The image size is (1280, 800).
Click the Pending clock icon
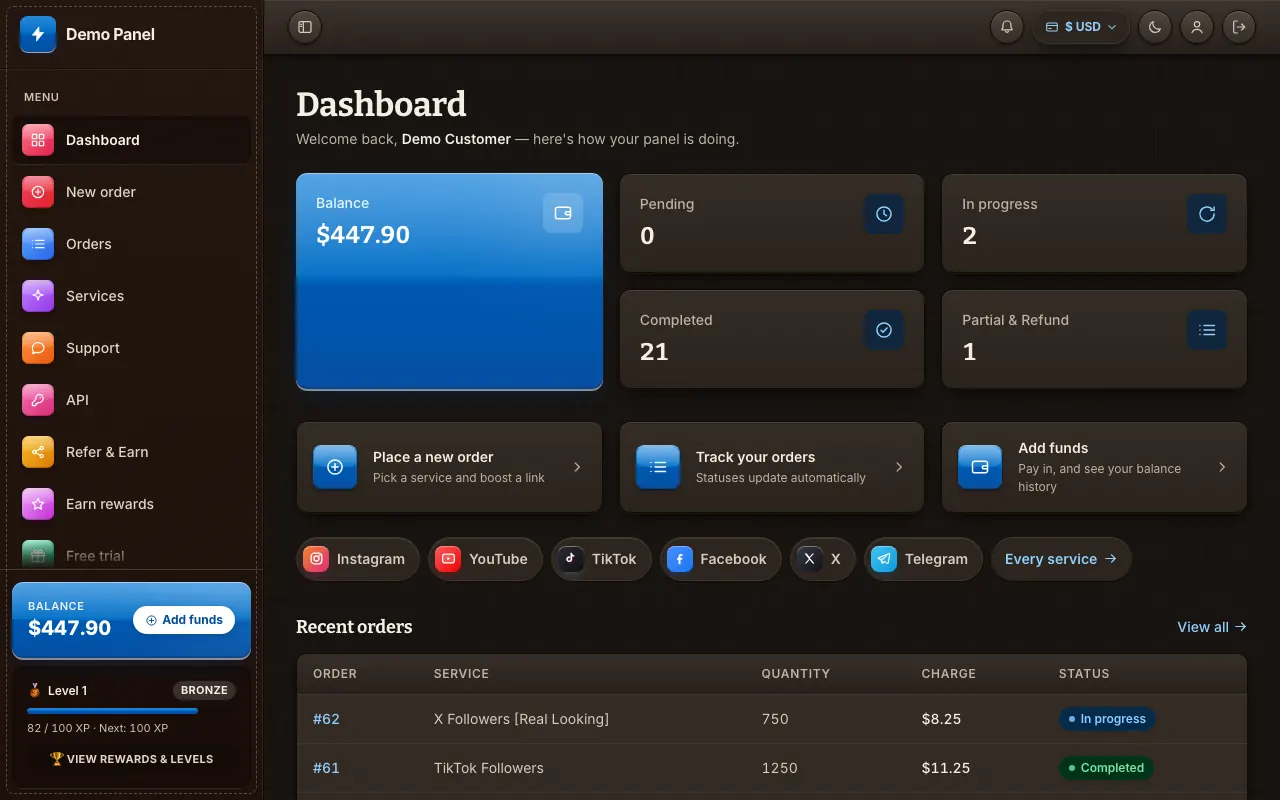(x=884, y=214)
